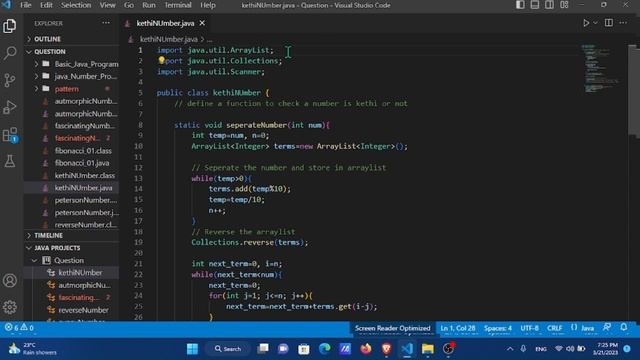Click the taskbar Search box
This screenshot has height=360, width=640.
coord(228,349)
